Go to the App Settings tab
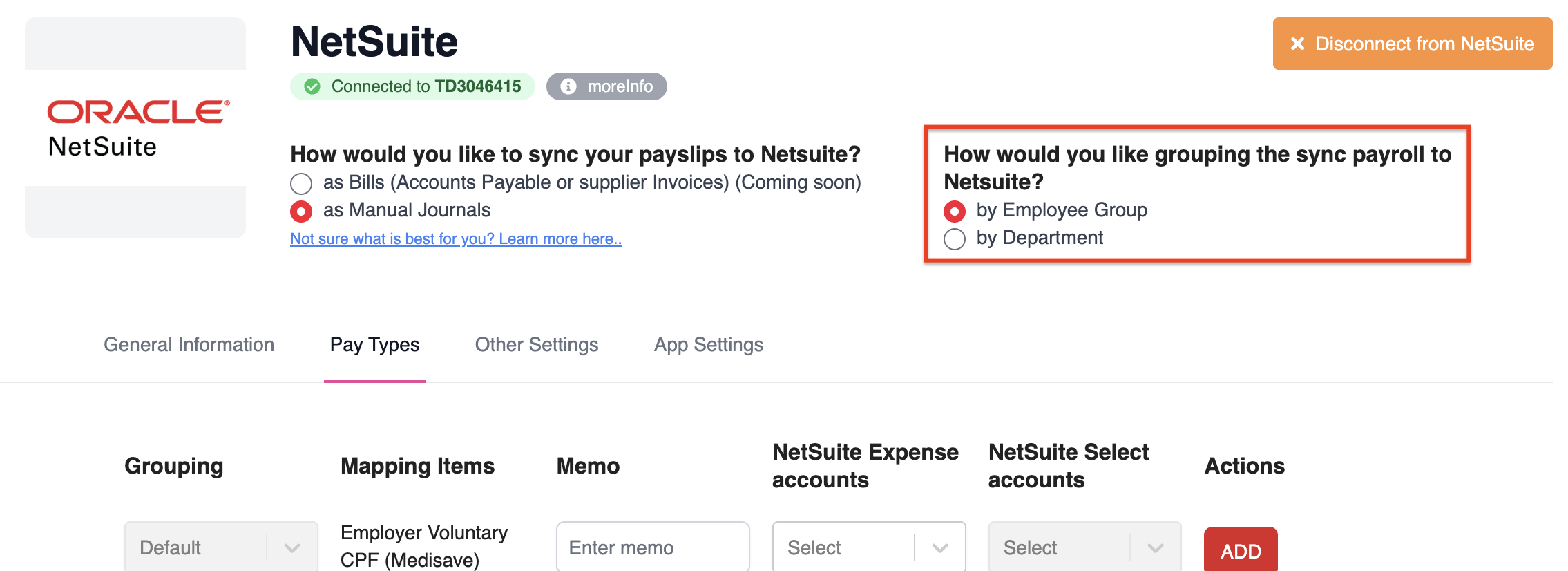The image size is (1568, 571). pyautogui.click(x=709, y=344)
